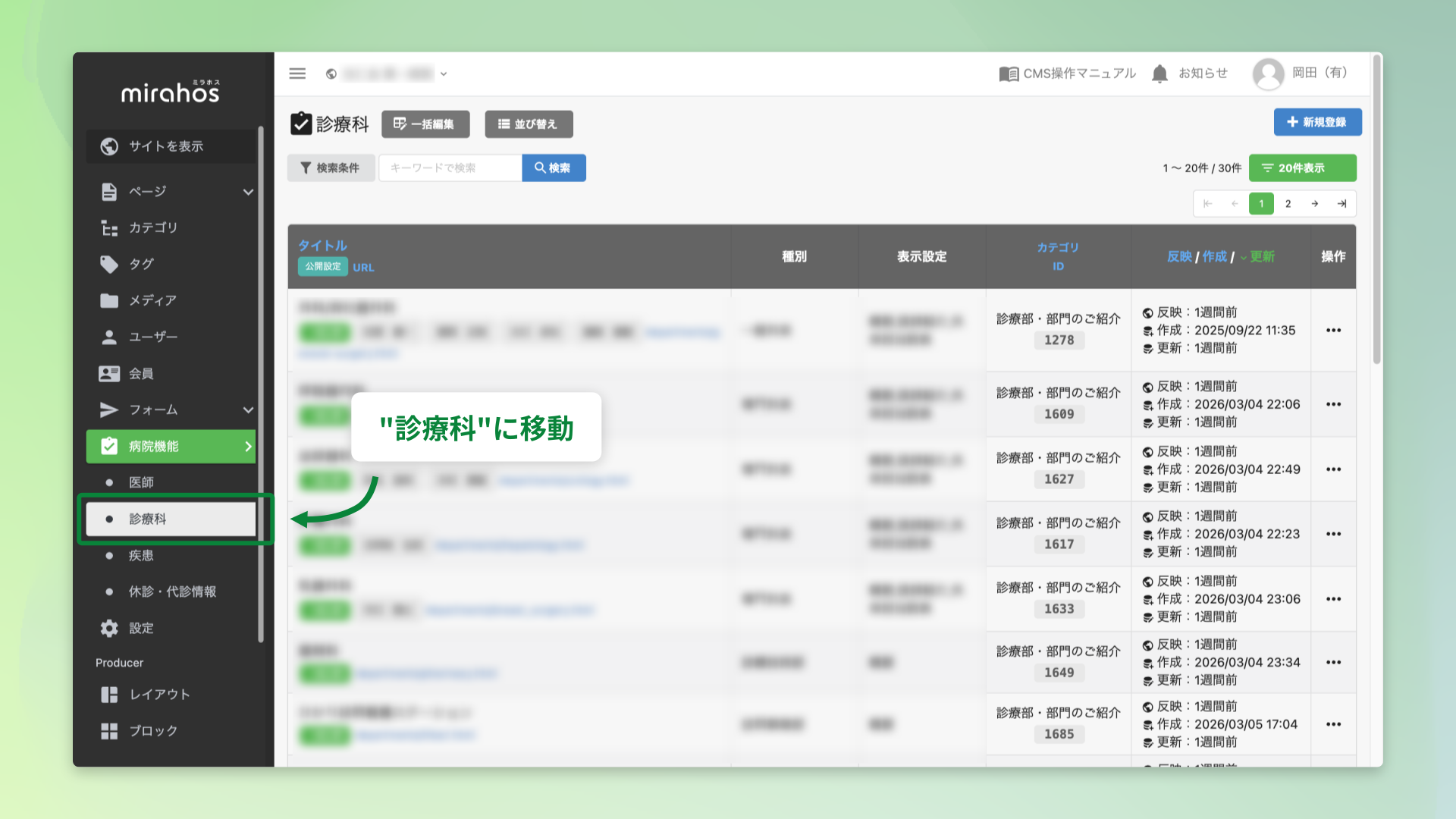Open the user avatar for 岡田
1456x819 pixels.
[1268, 74]
